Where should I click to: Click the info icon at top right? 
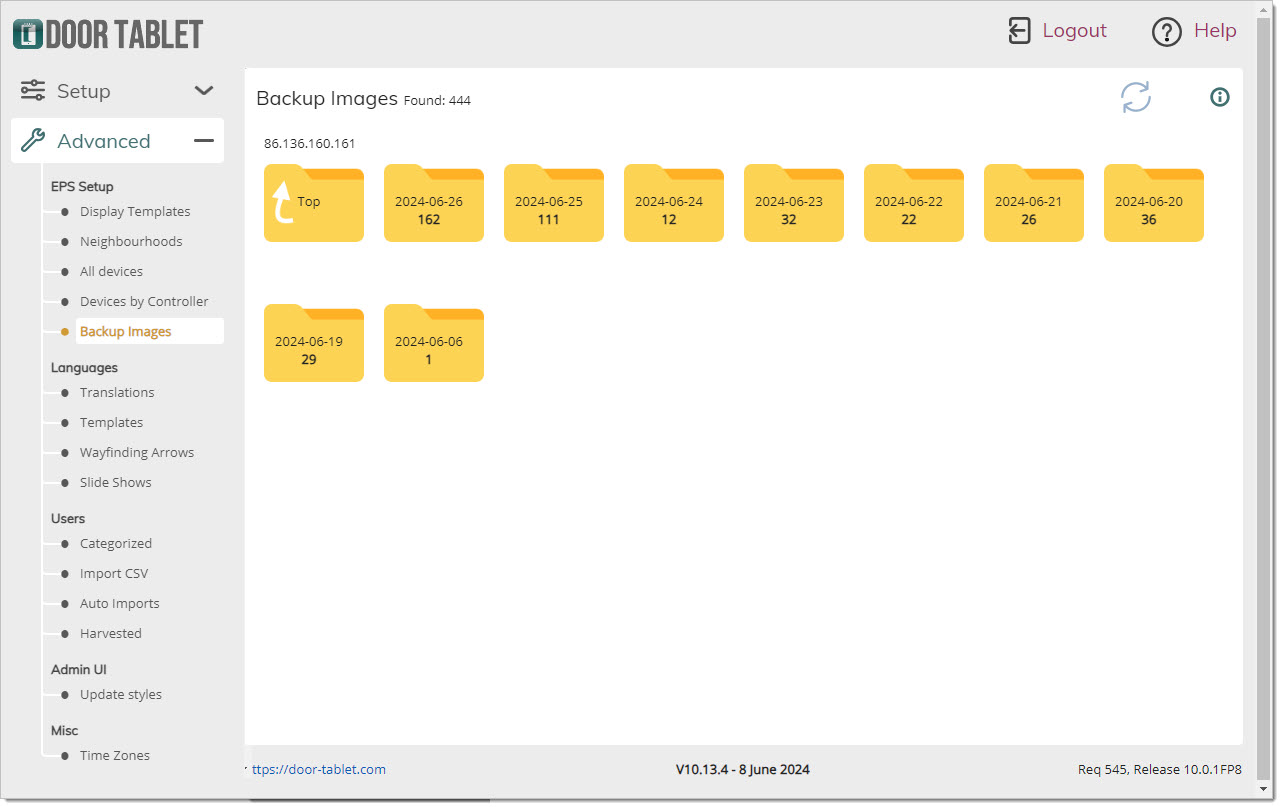[1219, 97]
